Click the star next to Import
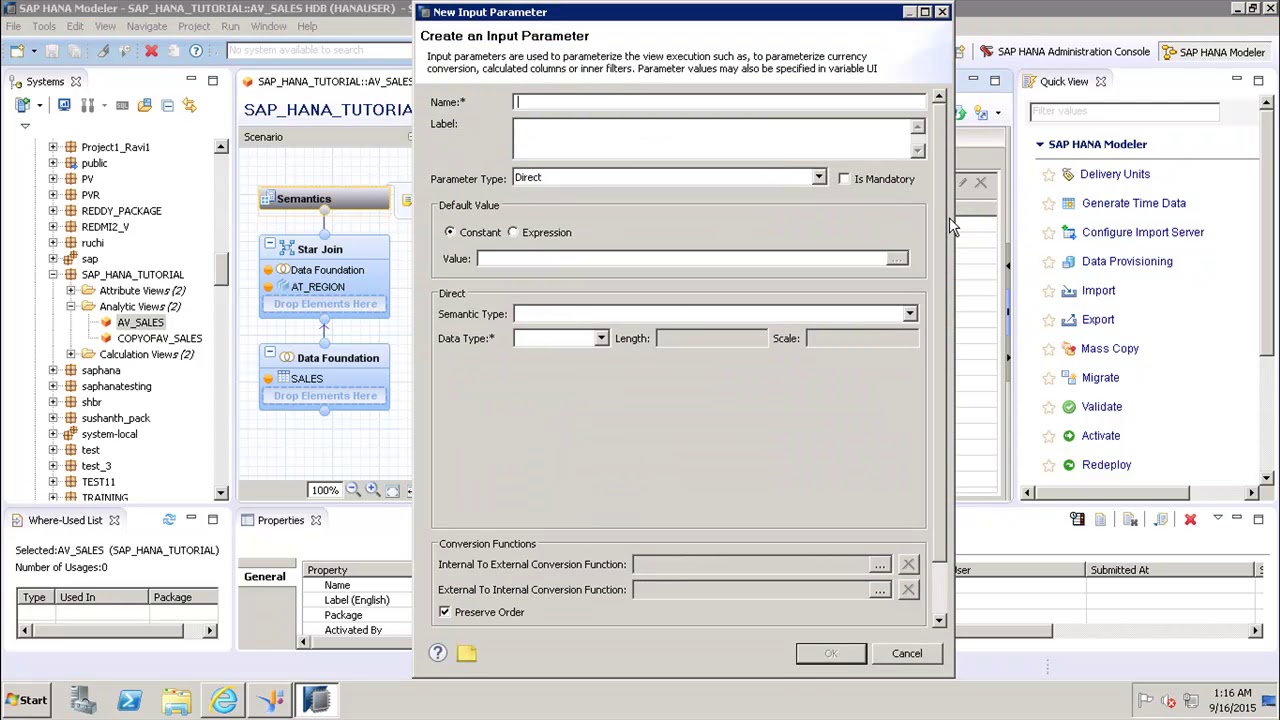The width and height of the screenshot is (1280, 720). 1048,291
